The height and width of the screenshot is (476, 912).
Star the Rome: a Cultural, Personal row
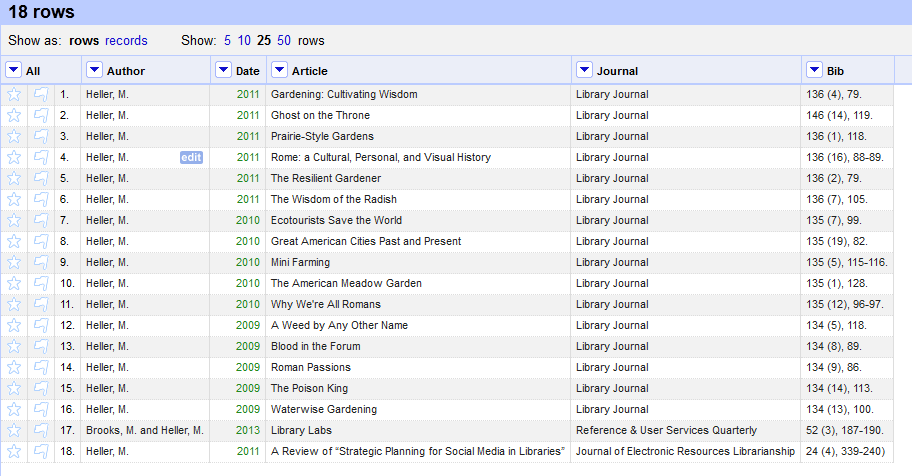pyautogui.click(x=14, y=157)
